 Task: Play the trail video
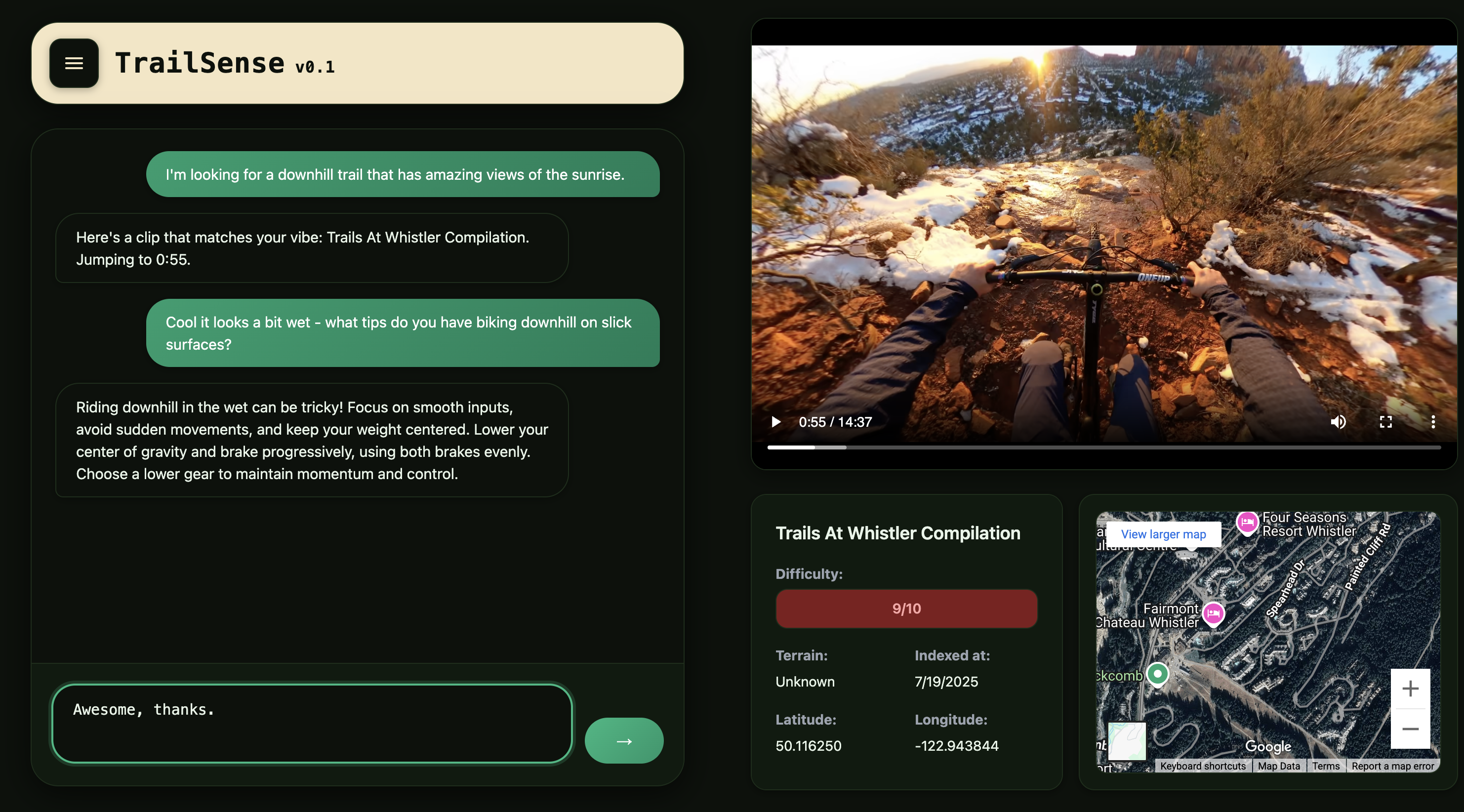776,422
